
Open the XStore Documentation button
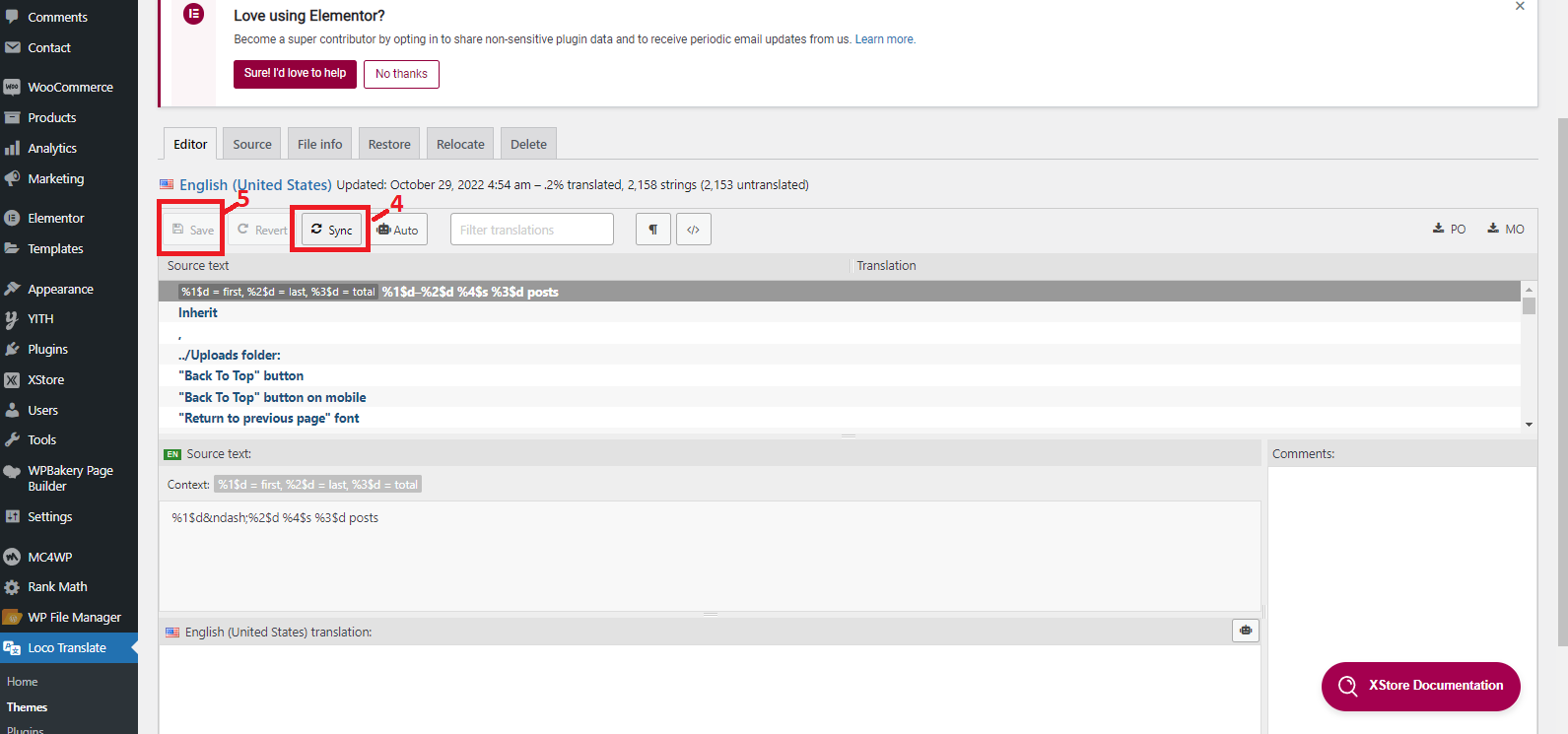[x=1420, y=686]
